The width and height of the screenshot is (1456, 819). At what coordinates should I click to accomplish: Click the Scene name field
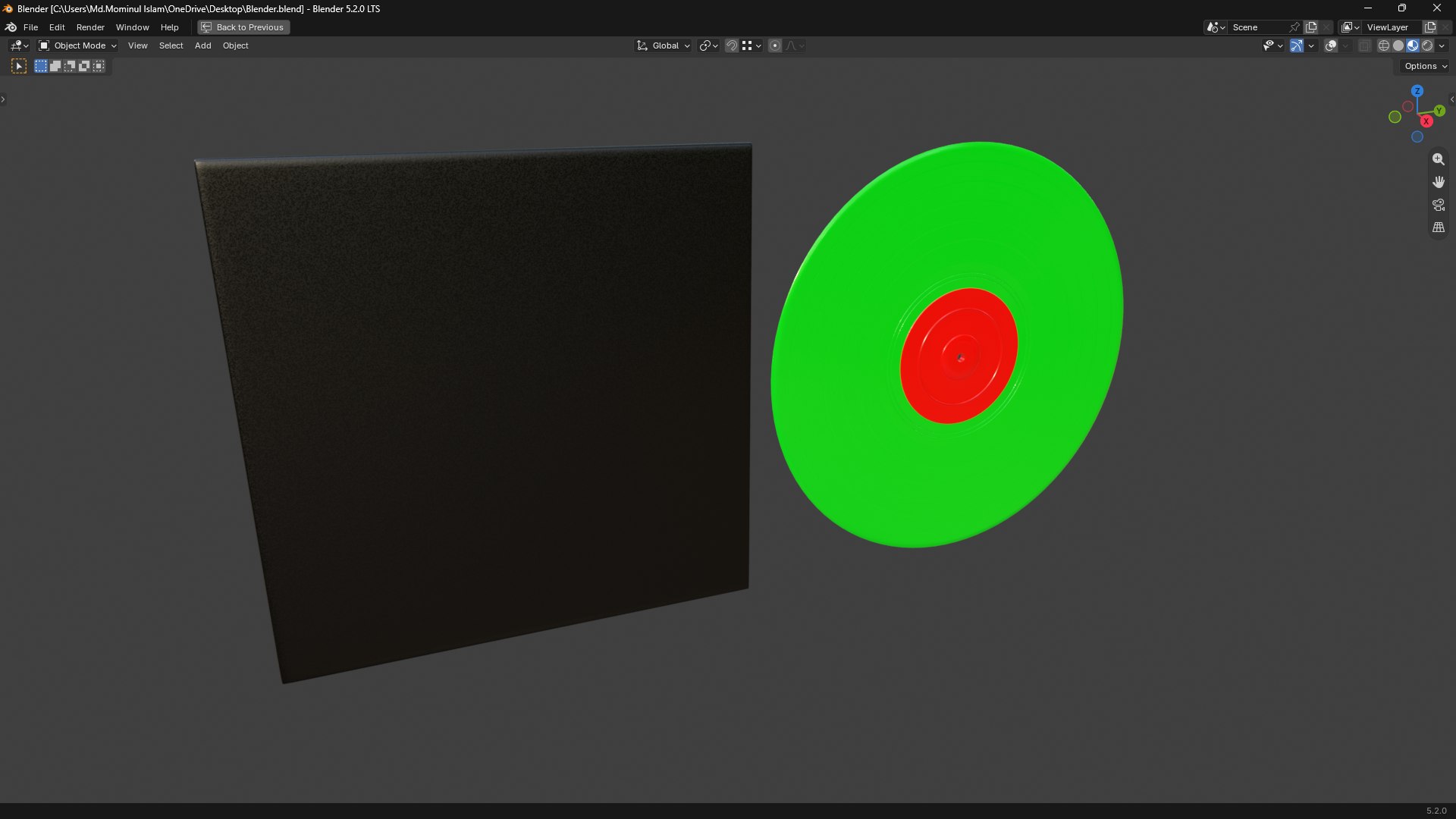(1259, 27)
